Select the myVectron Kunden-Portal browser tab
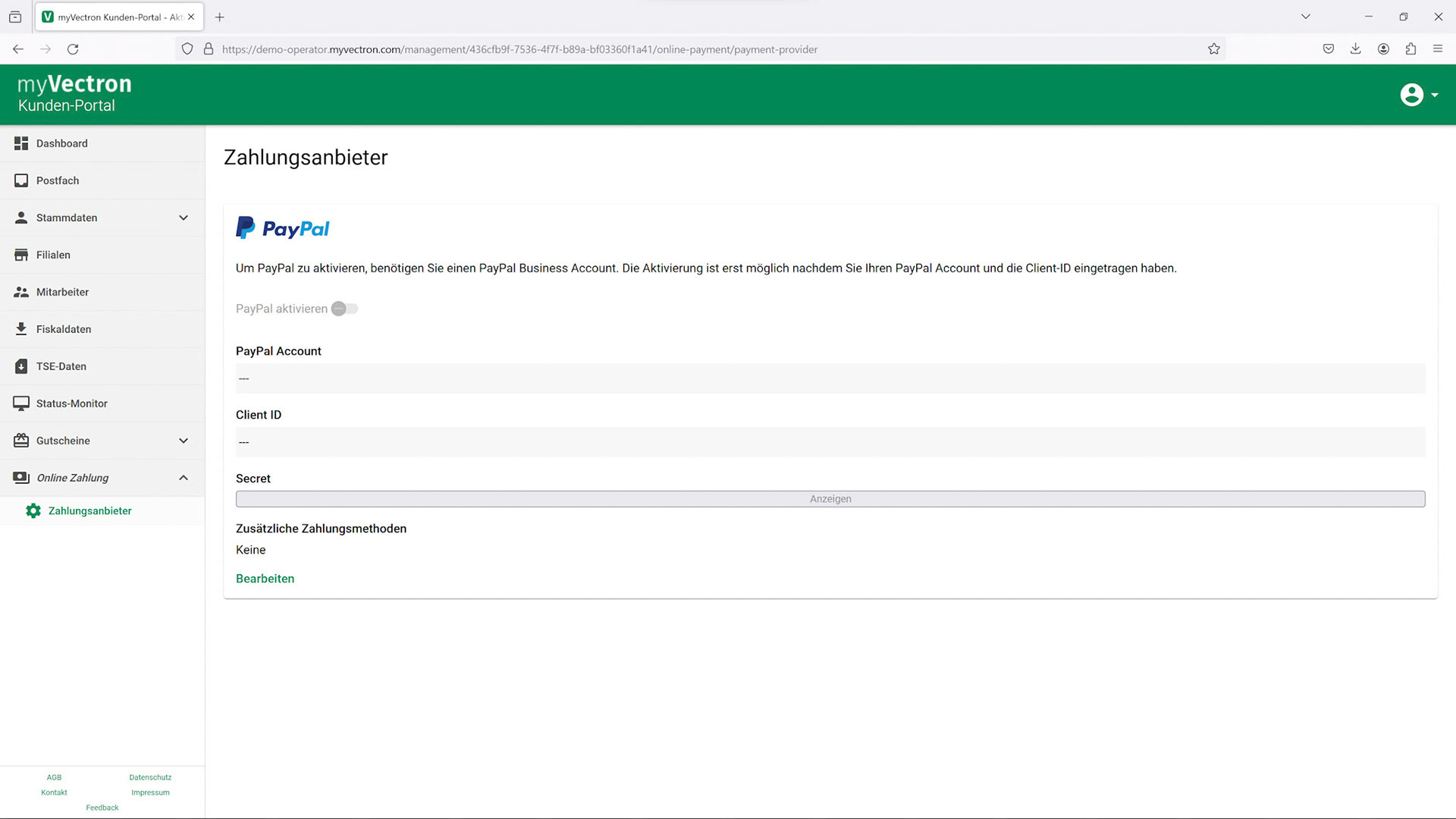The image size is (1456, 819). (x=114, y=17)
